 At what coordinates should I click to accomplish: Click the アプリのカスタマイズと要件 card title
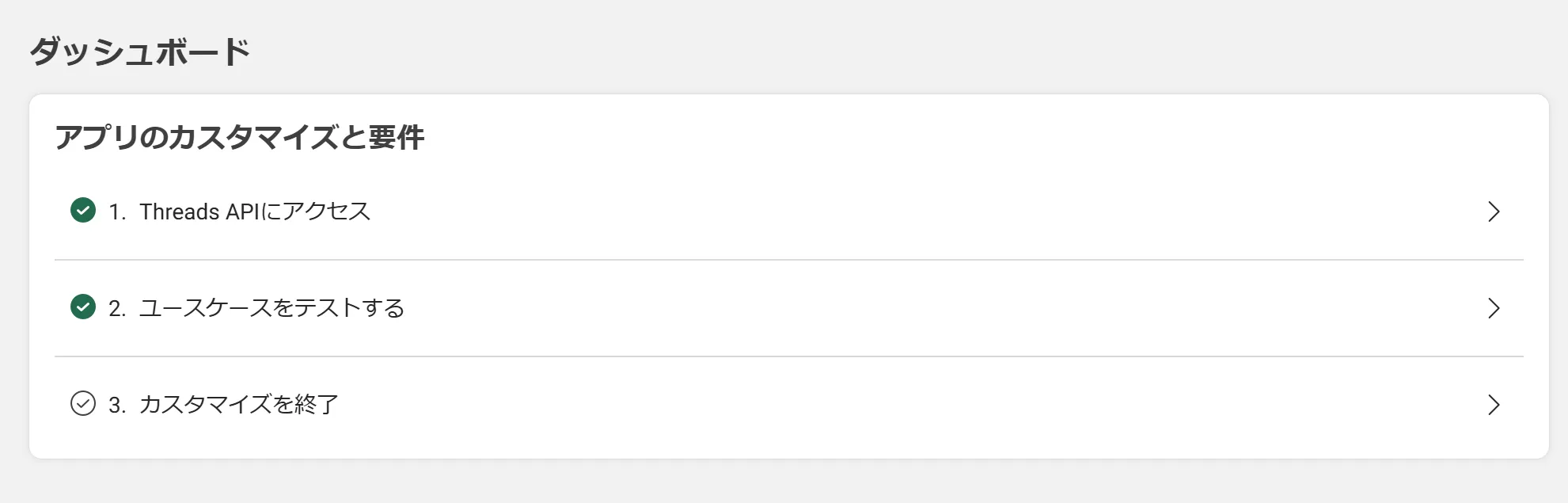(240, 137)
